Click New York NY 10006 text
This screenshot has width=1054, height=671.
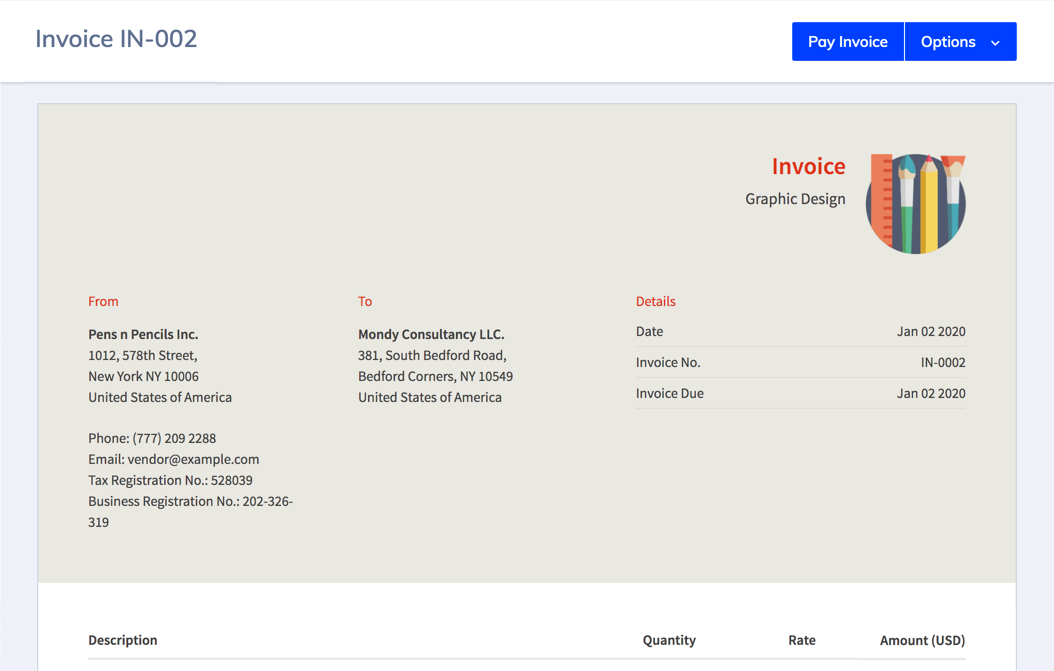143,377
